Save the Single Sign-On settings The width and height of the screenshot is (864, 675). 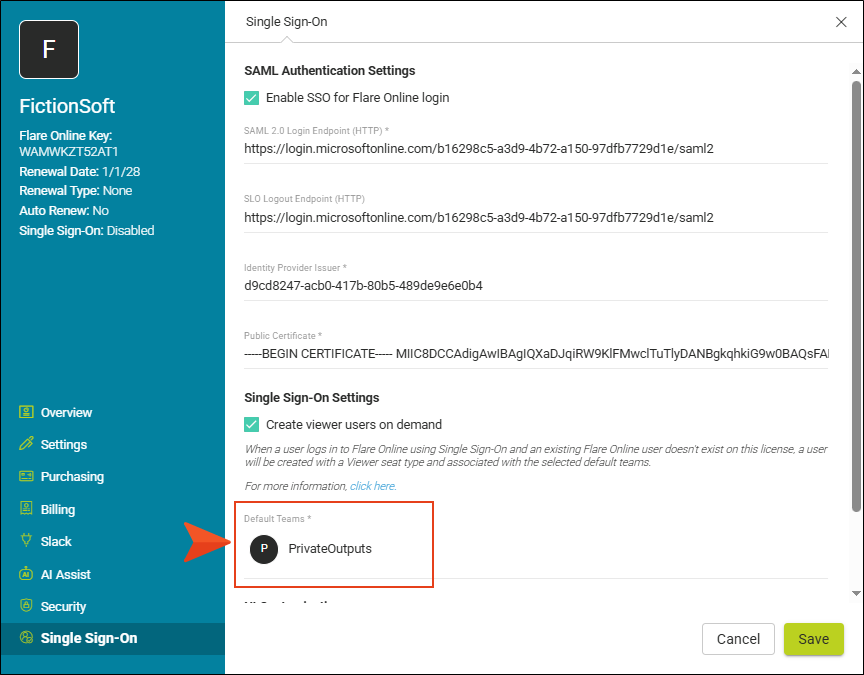point(813,639)
